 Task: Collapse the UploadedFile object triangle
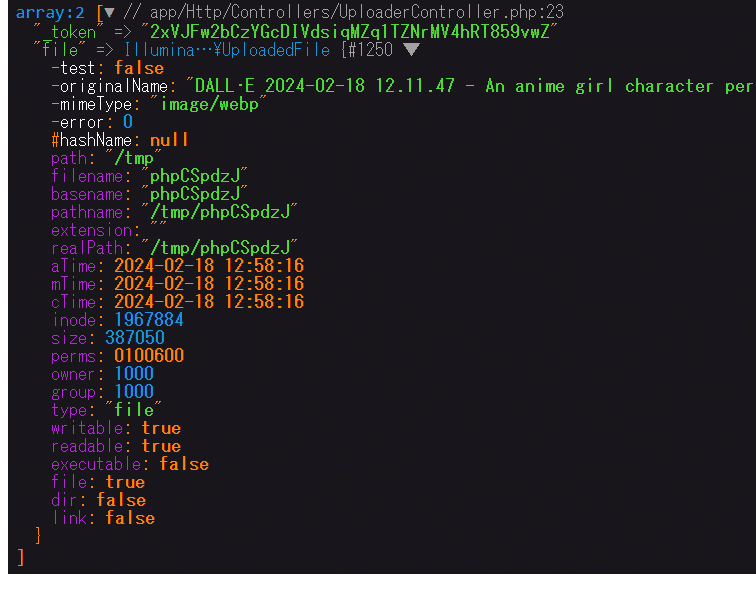pos(411,50)
